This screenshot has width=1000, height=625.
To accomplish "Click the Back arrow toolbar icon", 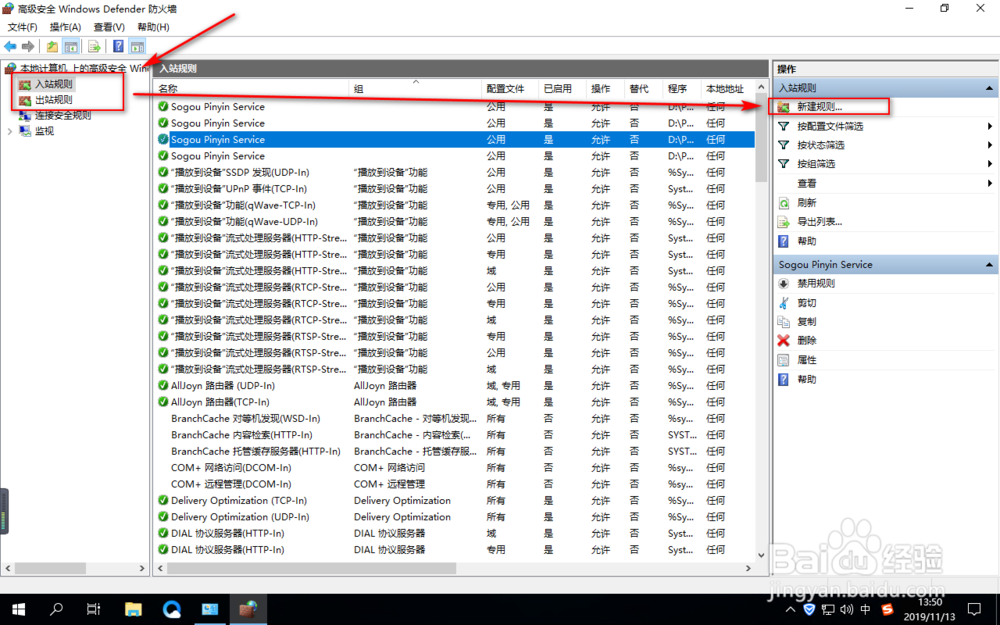I will click(x=10, y=46).
